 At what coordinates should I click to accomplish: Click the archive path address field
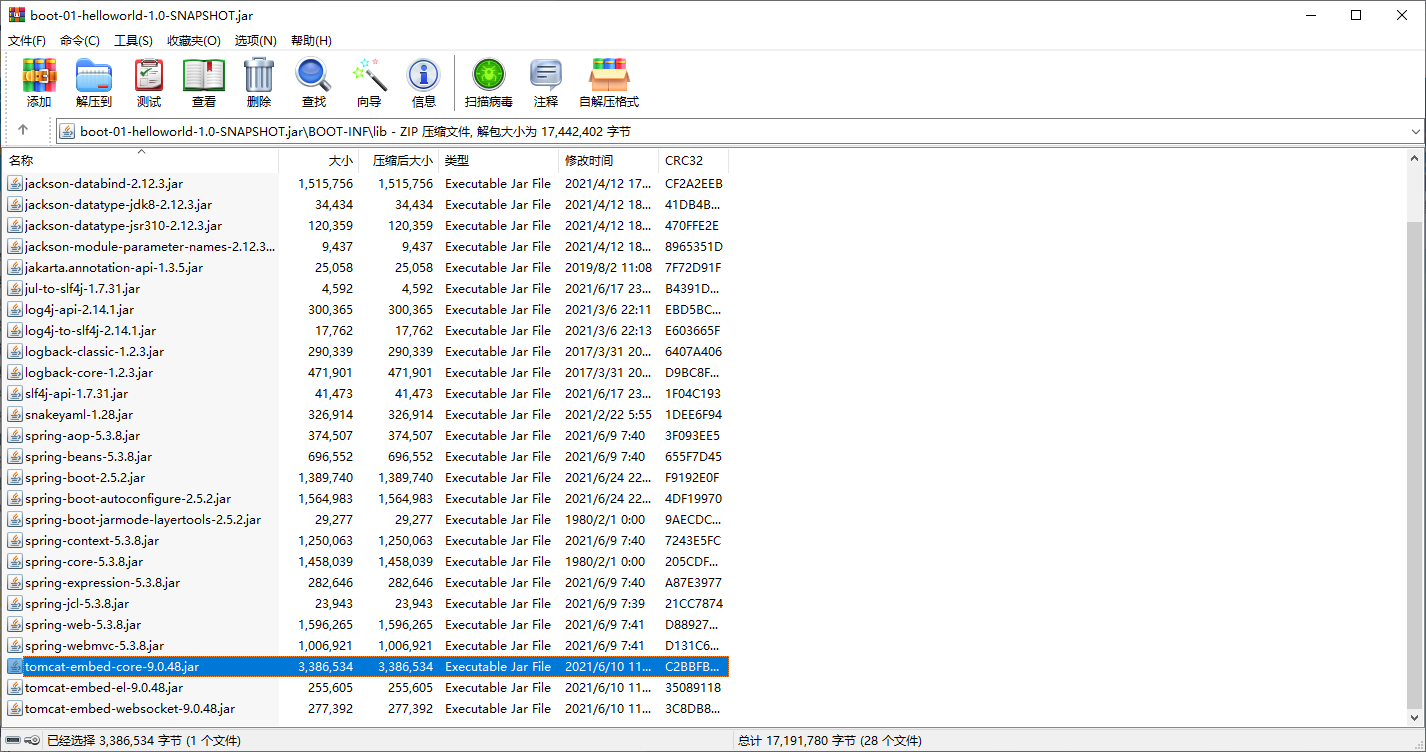(x=740, y=131)
